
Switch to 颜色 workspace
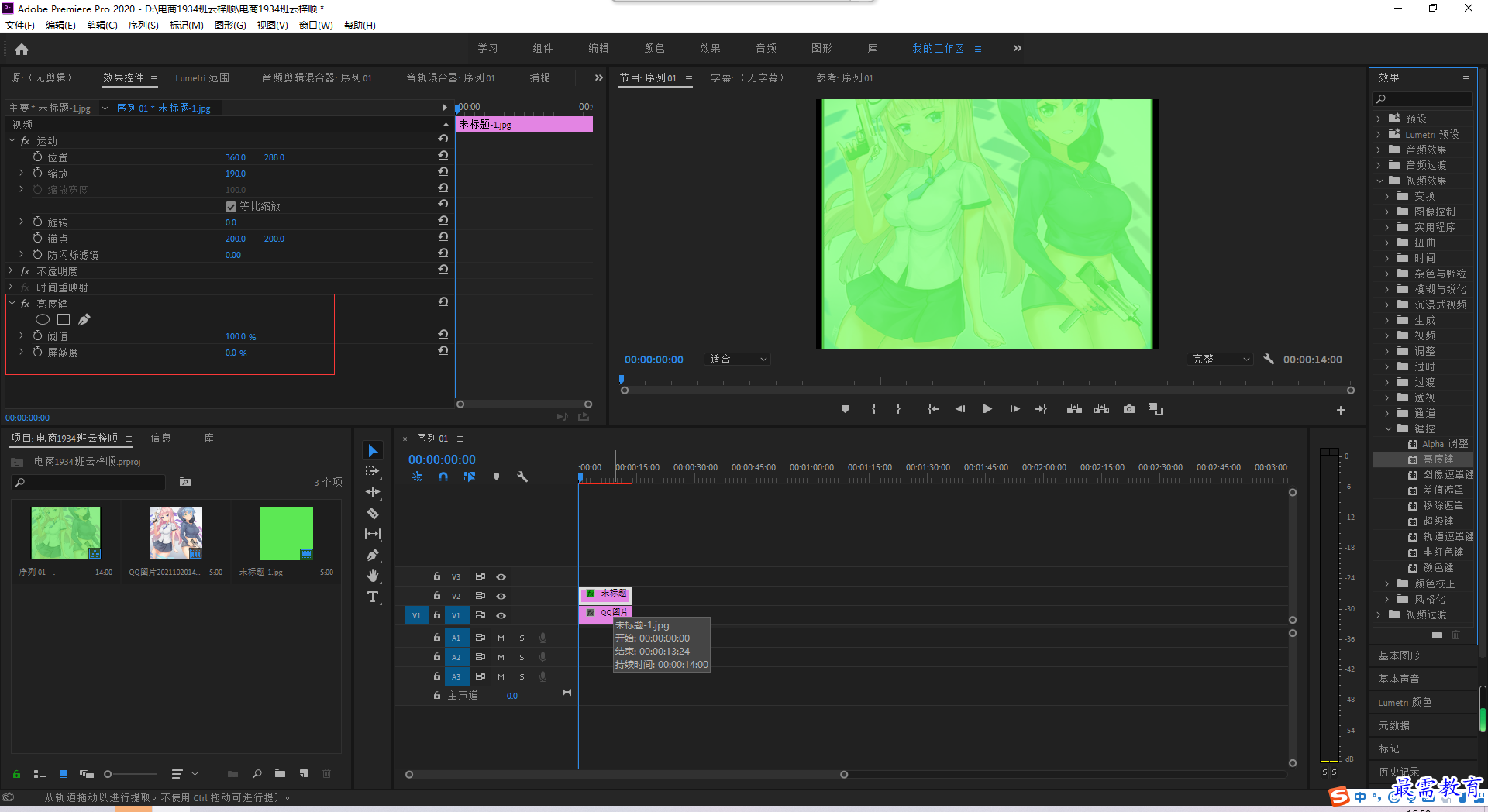click(654, 48)
